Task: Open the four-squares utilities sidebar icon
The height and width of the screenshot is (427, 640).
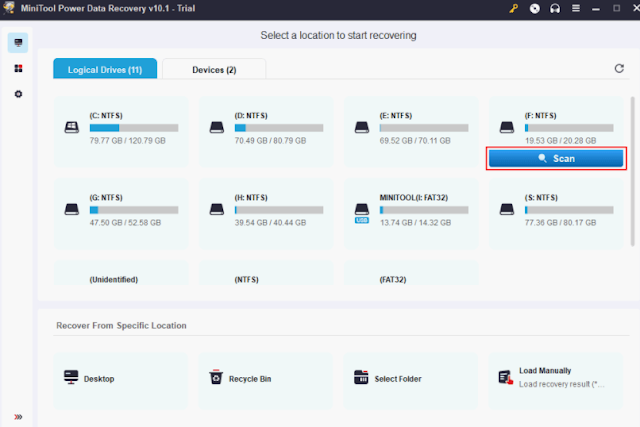Action: point(18,68)
